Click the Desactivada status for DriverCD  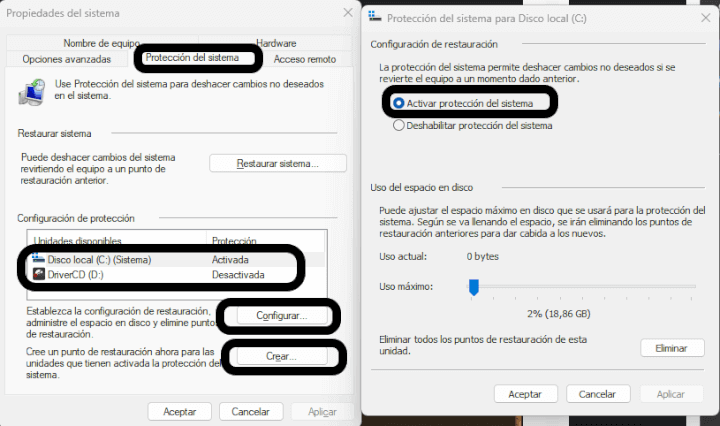238,275
